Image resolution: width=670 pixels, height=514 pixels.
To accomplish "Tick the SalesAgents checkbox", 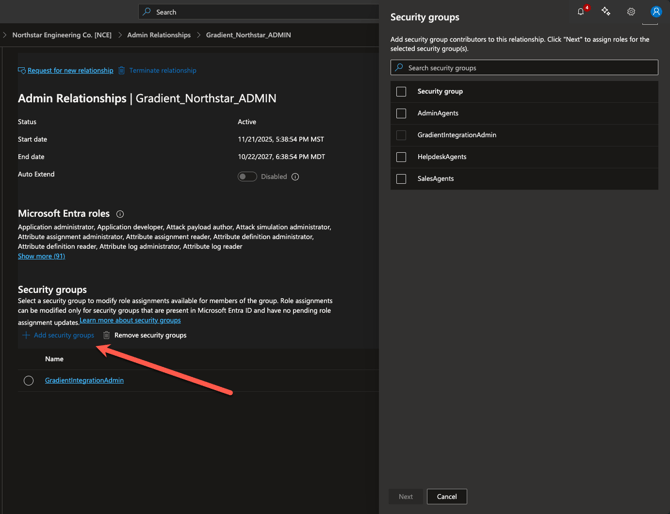I will point(401,179).
